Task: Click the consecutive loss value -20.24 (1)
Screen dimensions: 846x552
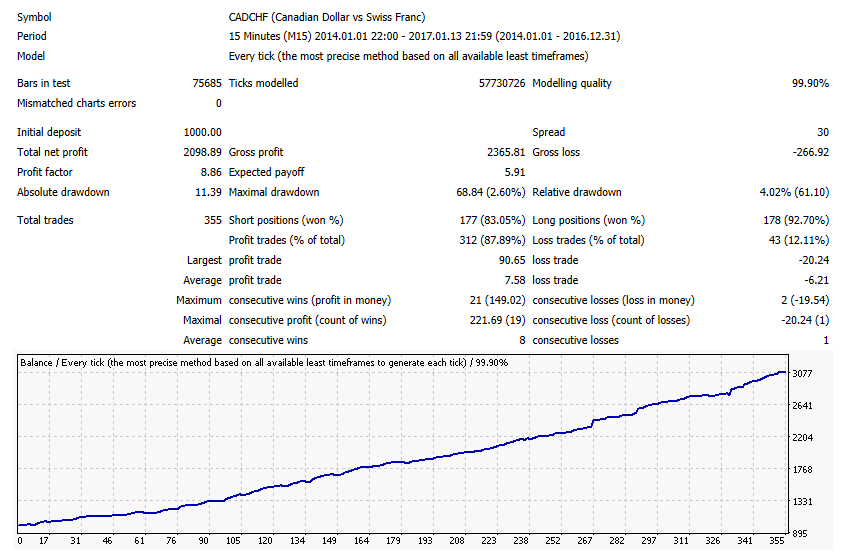Action: 805,320
